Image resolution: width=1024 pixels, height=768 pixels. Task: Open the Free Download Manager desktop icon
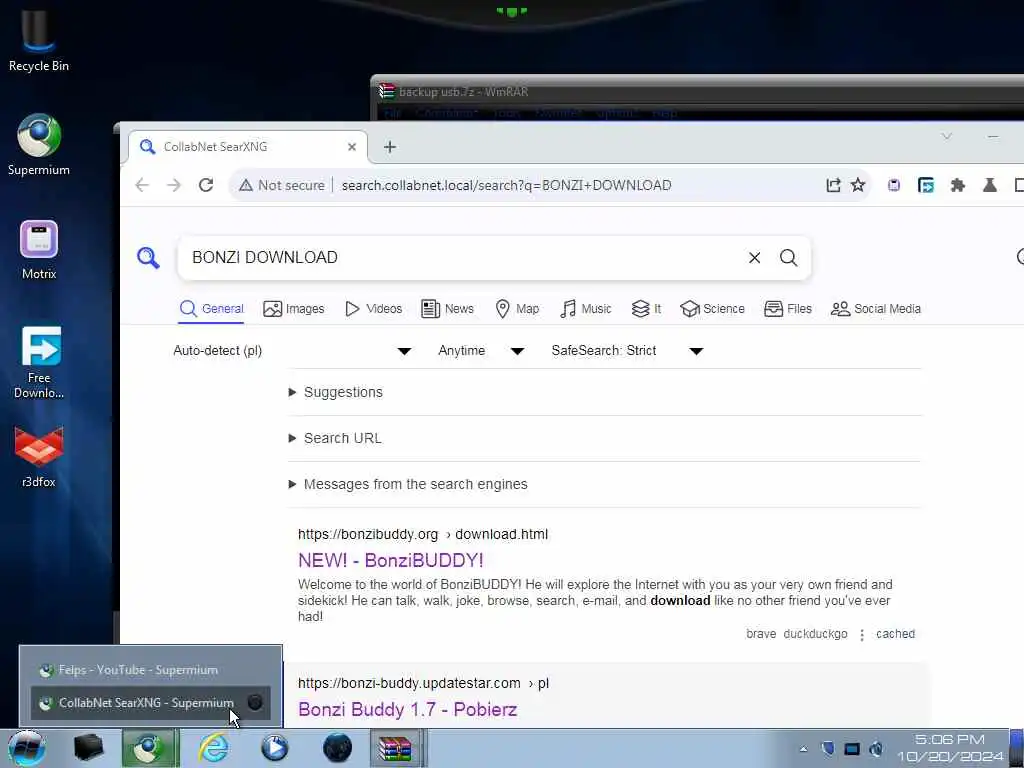(x=39, y=362)
